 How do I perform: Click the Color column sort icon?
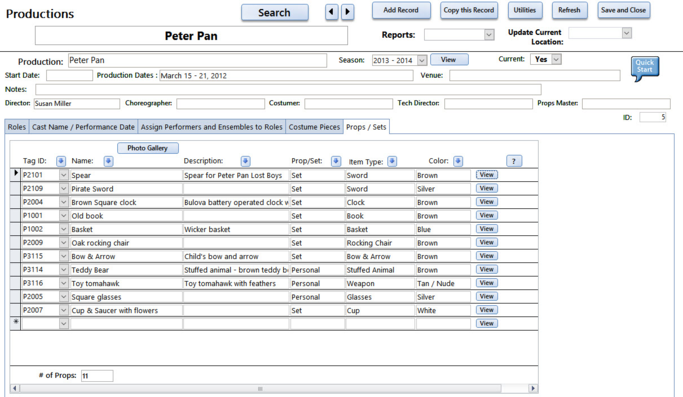click(x=458, y=161)
